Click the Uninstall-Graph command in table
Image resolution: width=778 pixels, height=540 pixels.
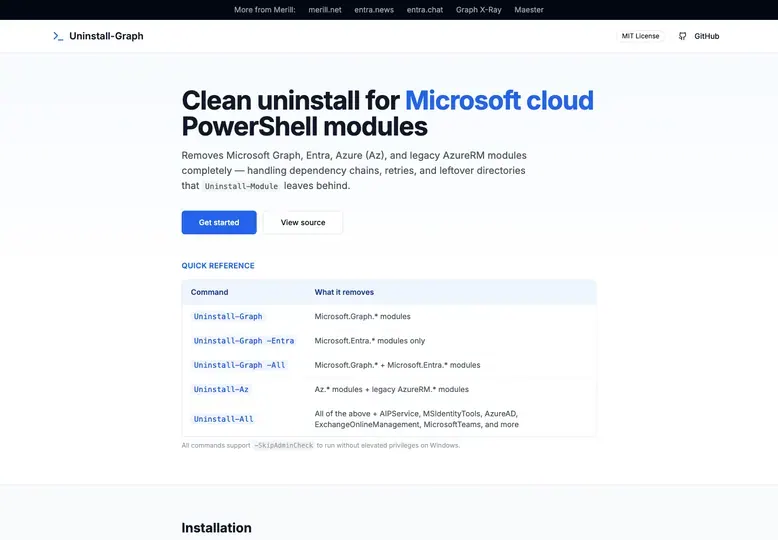pyautogui.click(x=228, y=317)
